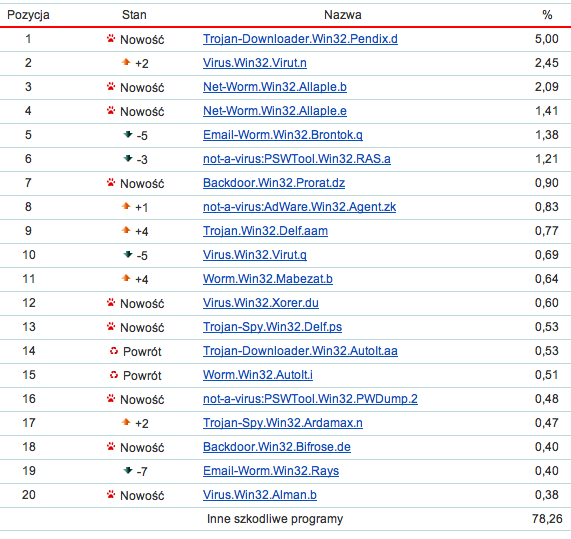The height and width of the screenshot is (539, 571).
Task: Click the green down arrow in Brontok.q row
Action: pyautogui.click(x=128, y=134)
